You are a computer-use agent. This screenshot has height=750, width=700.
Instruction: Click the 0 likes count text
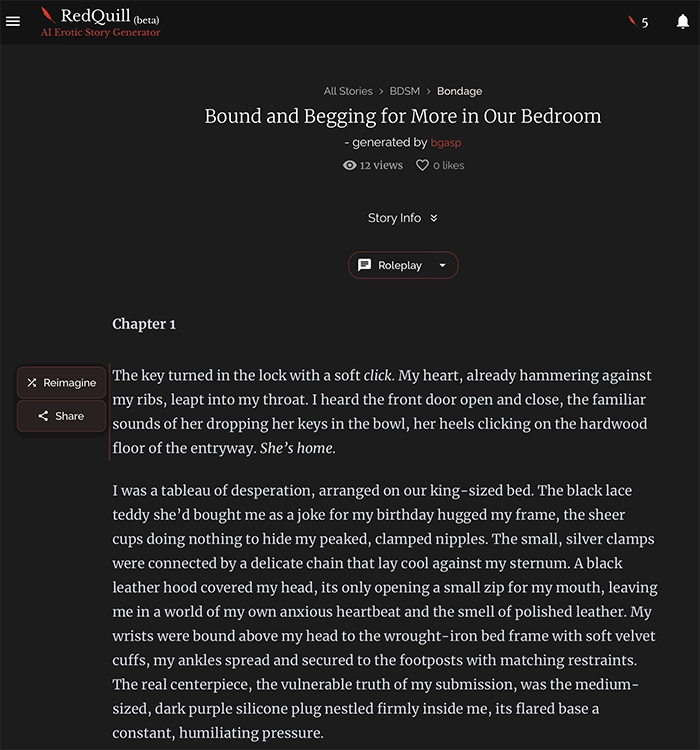[x=448, y=166]
